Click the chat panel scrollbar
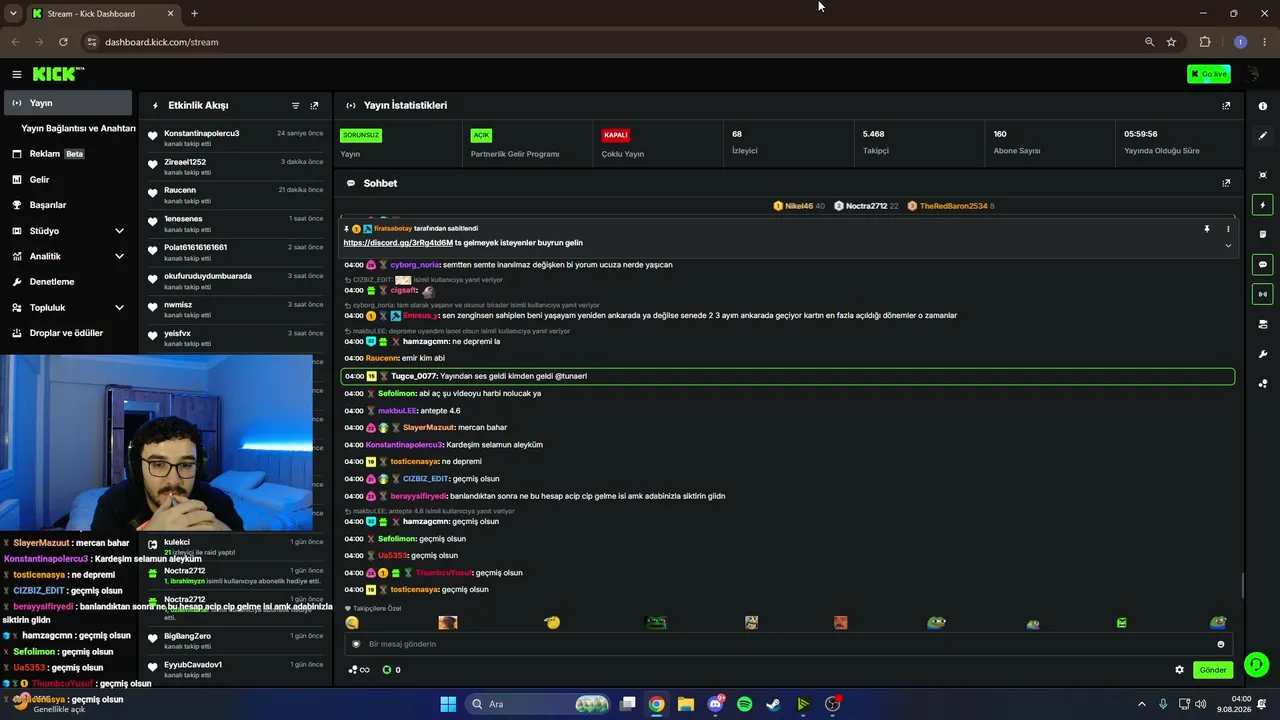 point(1242,585)
